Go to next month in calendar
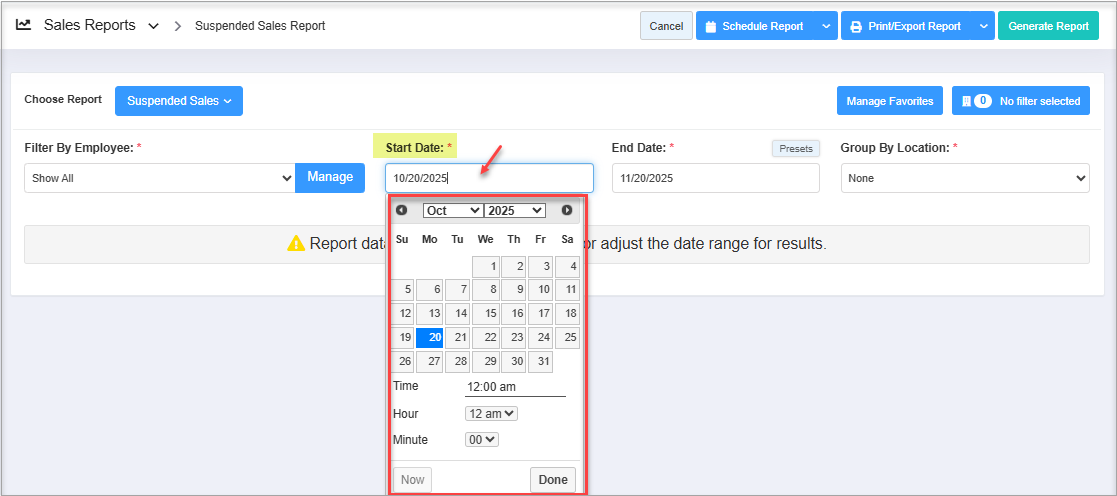The image size is (1117, 496). tap(567, 210)
